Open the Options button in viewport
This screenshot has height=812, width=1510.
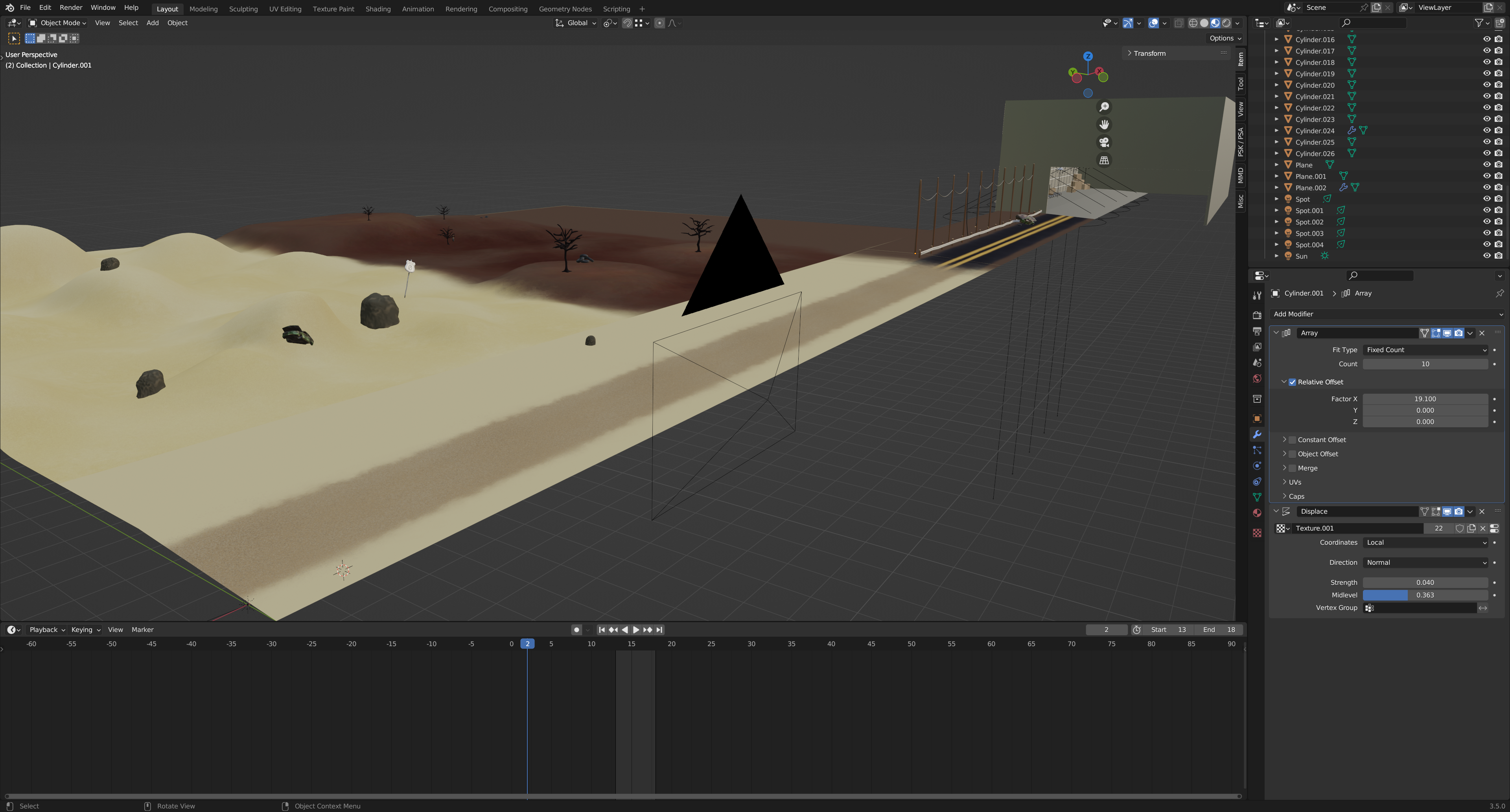point(1225,38)
